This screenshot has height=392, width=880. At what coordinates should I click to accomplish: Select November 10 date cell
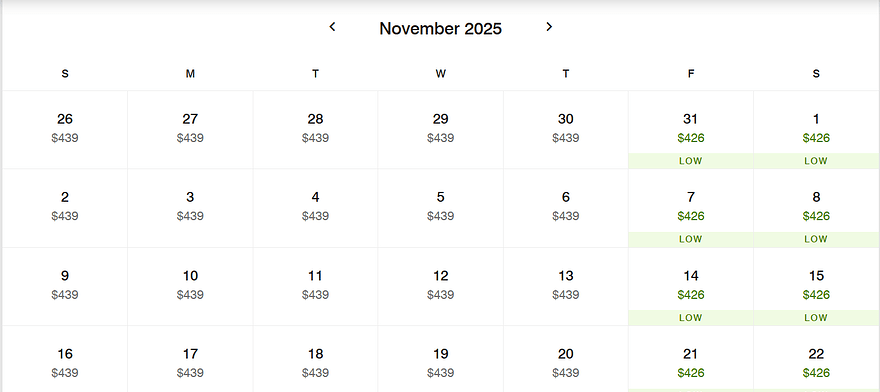pos(190,286)
